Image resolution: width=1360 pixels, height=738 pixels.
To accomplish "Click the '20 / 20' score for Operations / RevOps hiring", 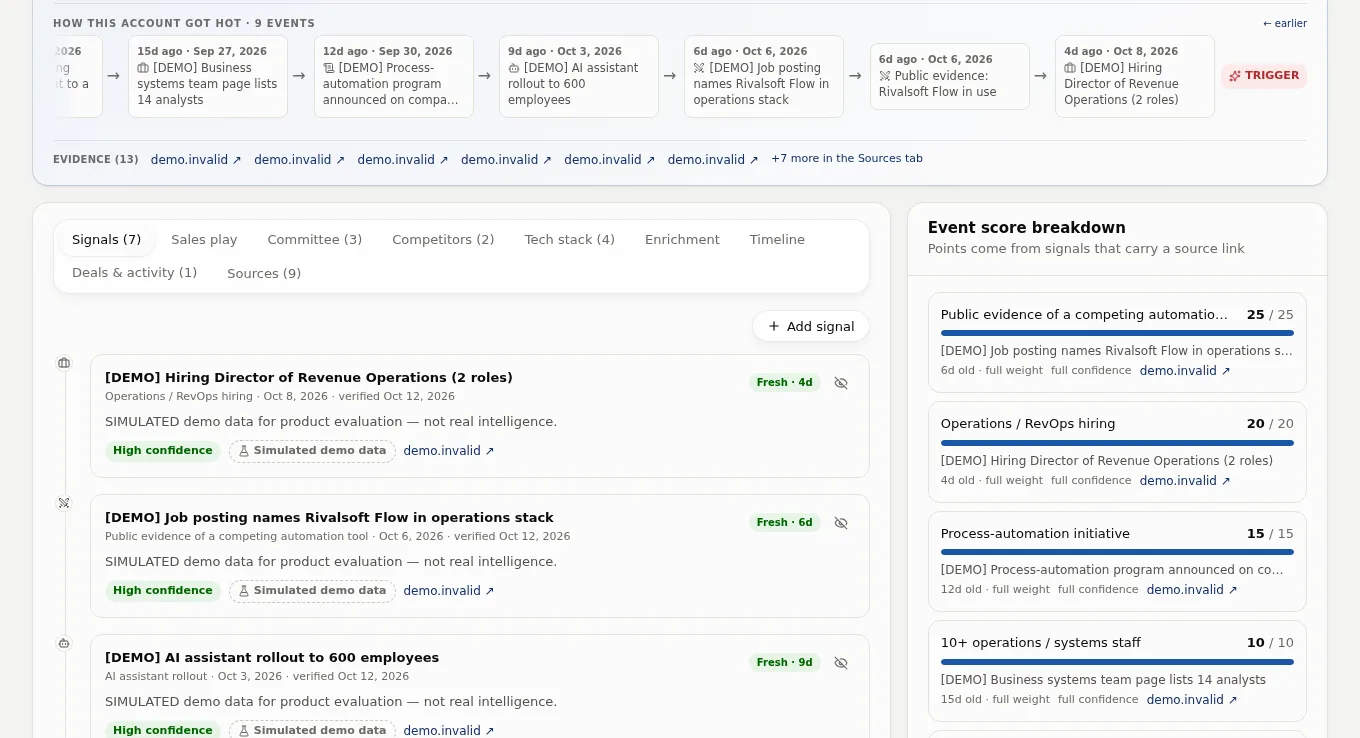I will click(x=1270, y=424).
